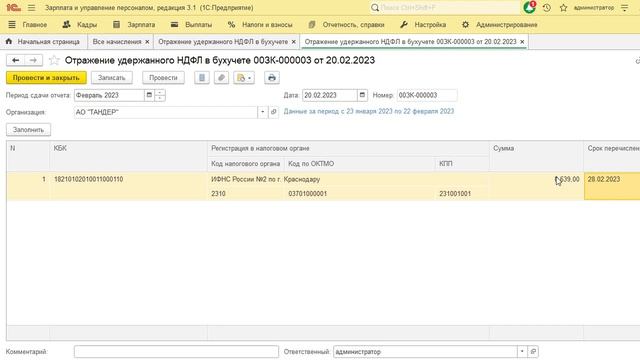
Task: Click the Ответственный field администратор
Action: pos(425,351)
